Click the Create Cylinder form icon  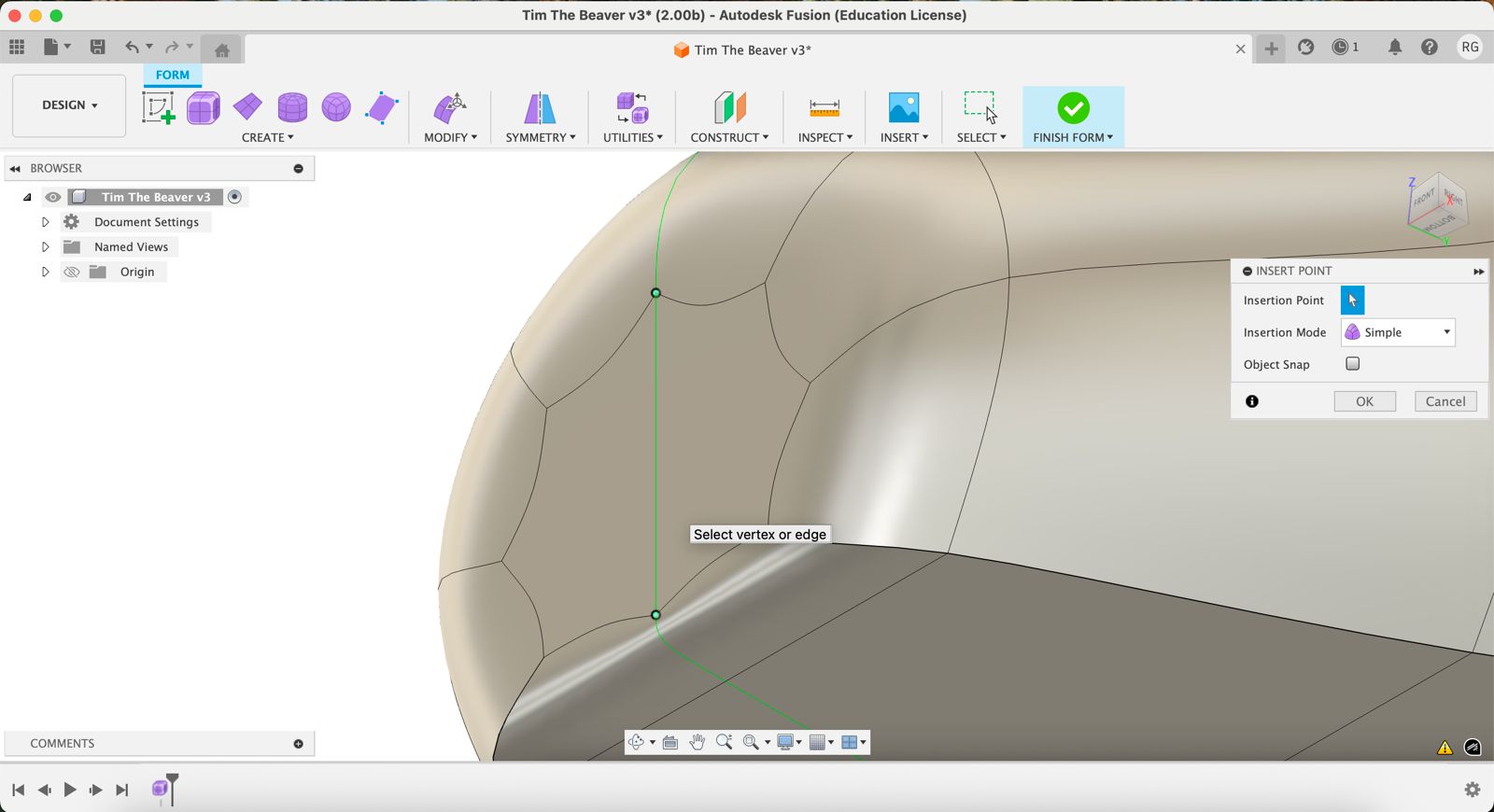tap(292, 108)
